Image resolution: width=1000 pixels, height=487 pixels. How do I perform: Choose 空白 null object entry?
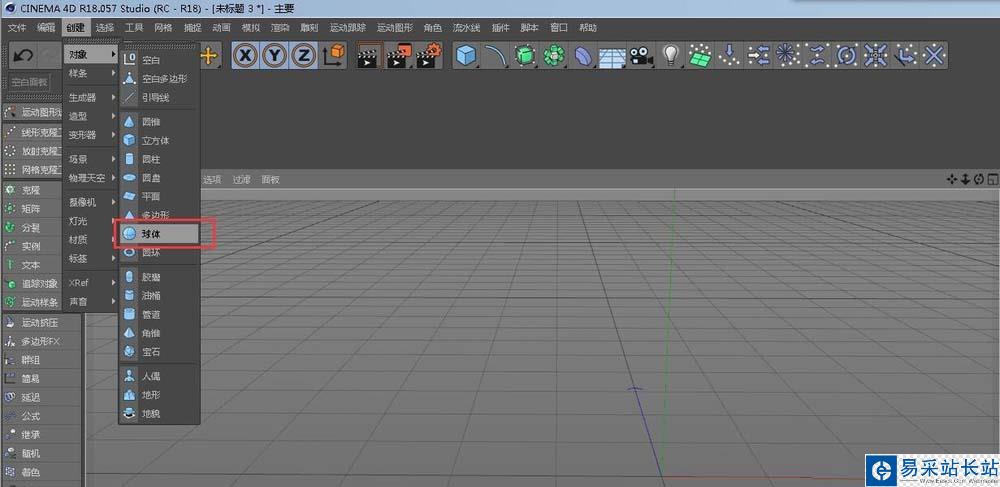160,60
